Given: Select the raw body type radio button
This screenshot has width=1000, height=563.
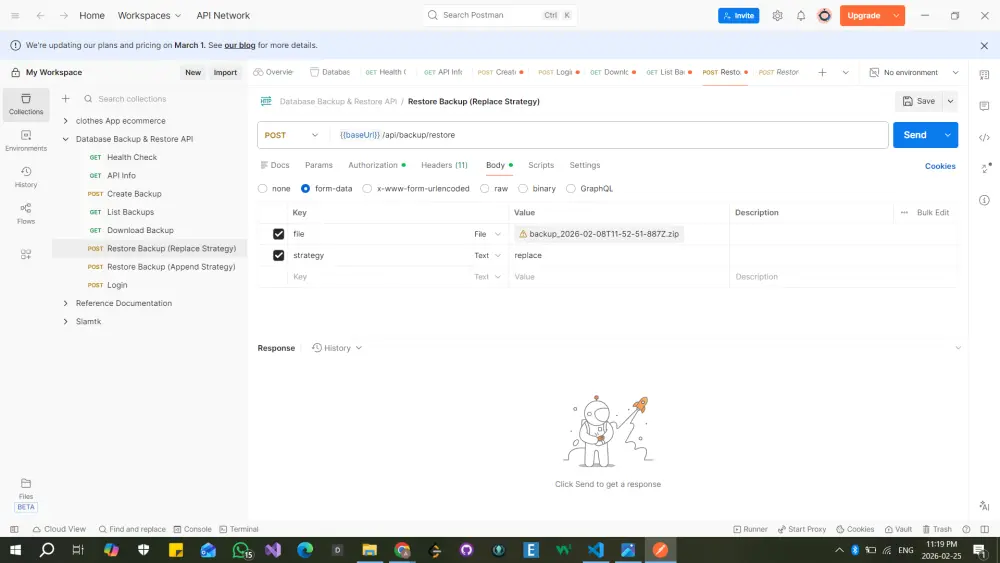Looking at the screenshot, I should tap(485, 188).
